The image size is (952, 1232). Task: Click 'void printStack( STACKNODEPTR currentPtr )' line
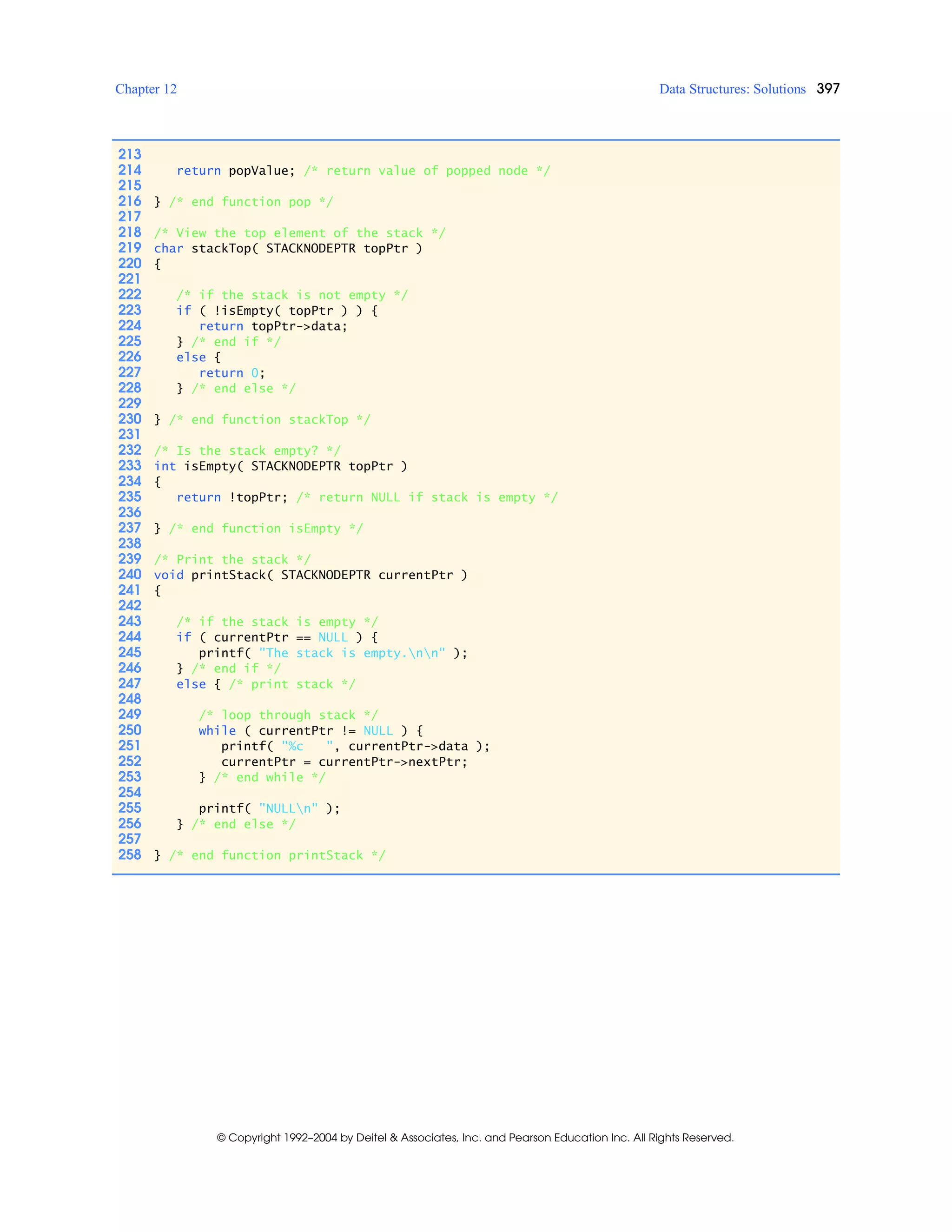coord(311,575)
